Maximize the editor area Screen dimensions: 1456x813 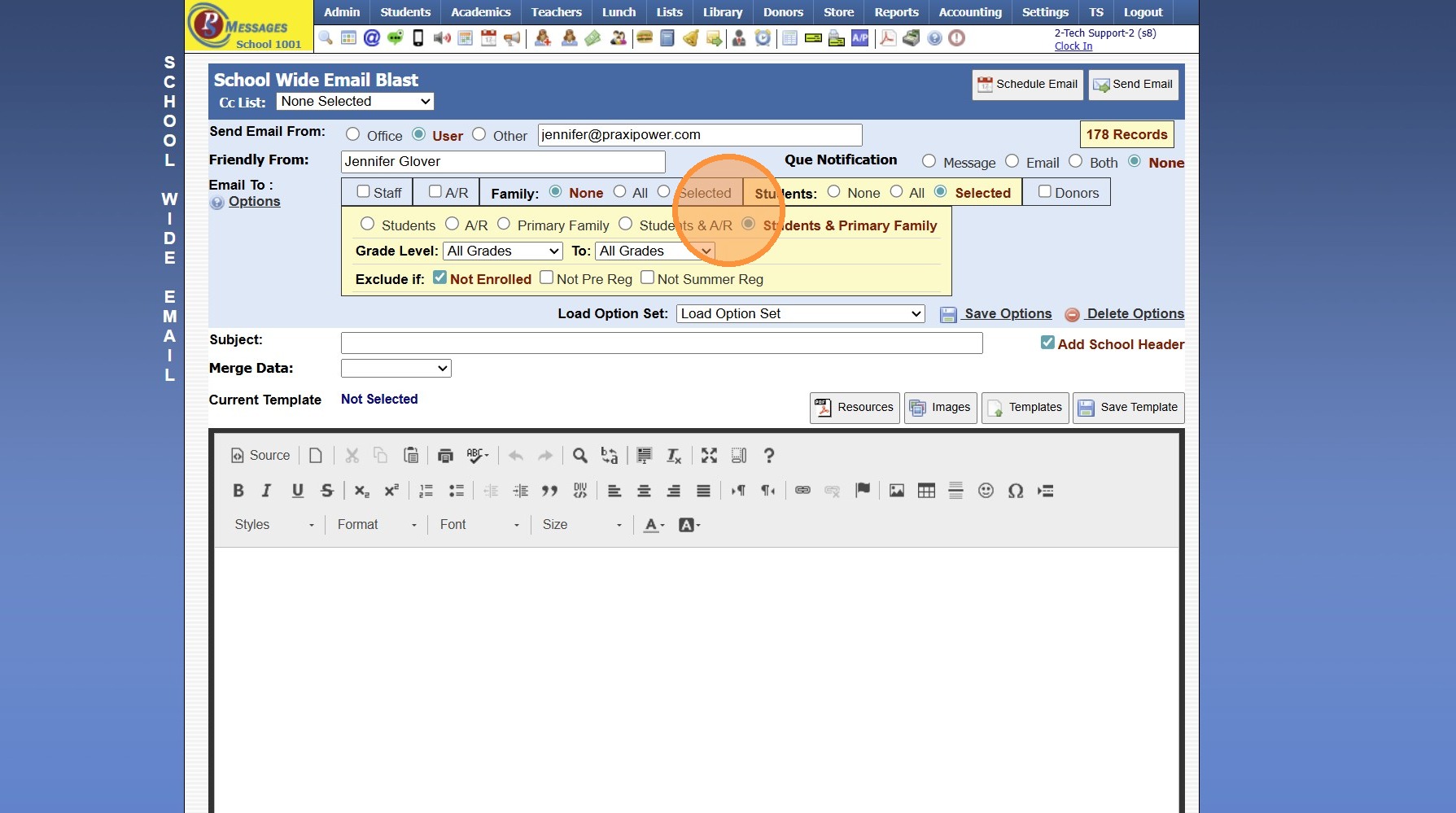click(709, 456)
